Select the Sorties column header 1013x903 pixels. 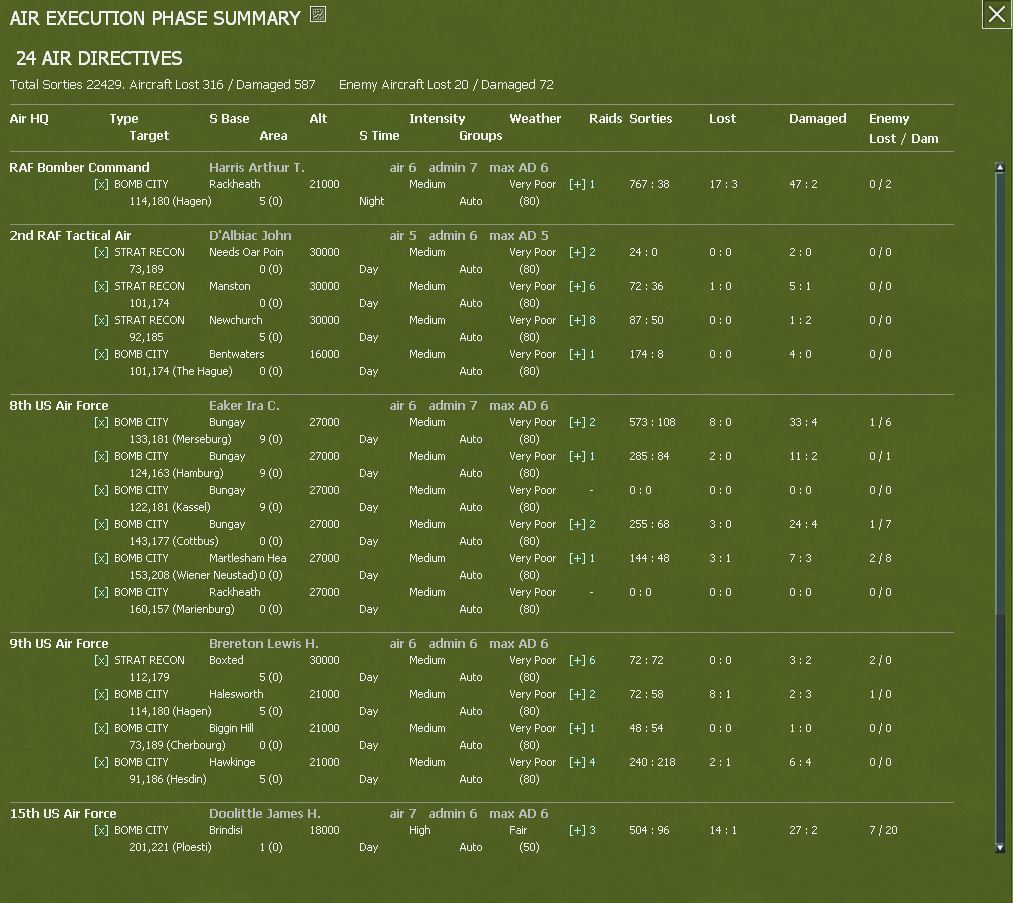[x=651, y=119]
